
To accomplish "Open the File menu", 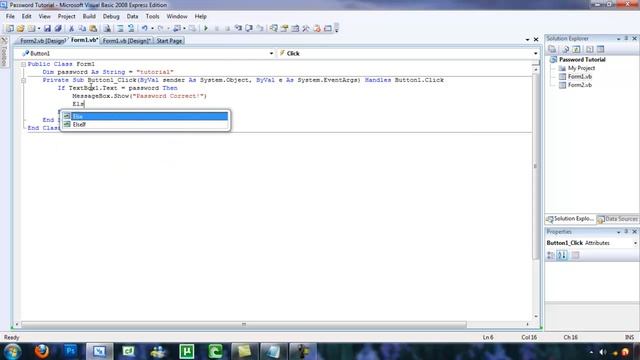I will [x=10, y=16].
